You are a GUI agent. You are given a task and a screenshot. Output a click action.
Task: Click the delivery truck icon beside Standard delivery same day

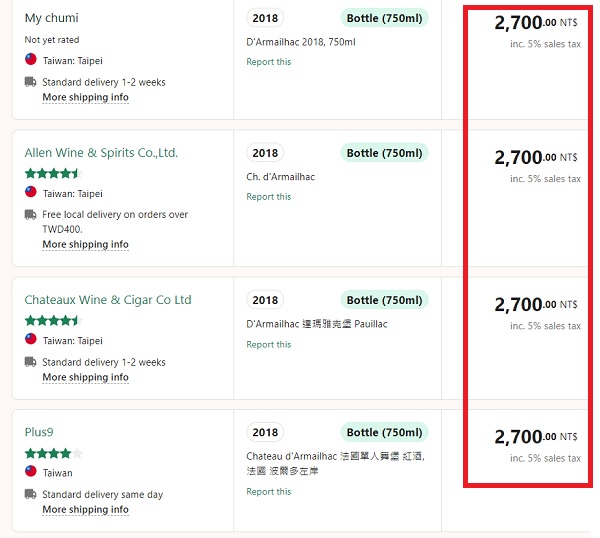point(31,494)
